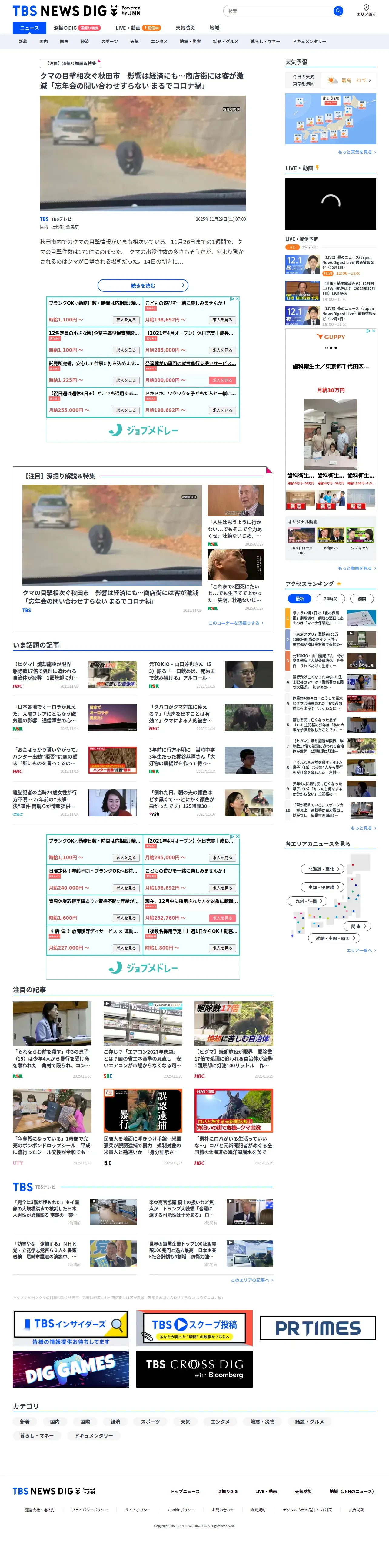Click the AdChoices icon on first ジョブメドレー ad
Image resolution: width=389 pixels, height=1568 pixels.
click(233, 299)
